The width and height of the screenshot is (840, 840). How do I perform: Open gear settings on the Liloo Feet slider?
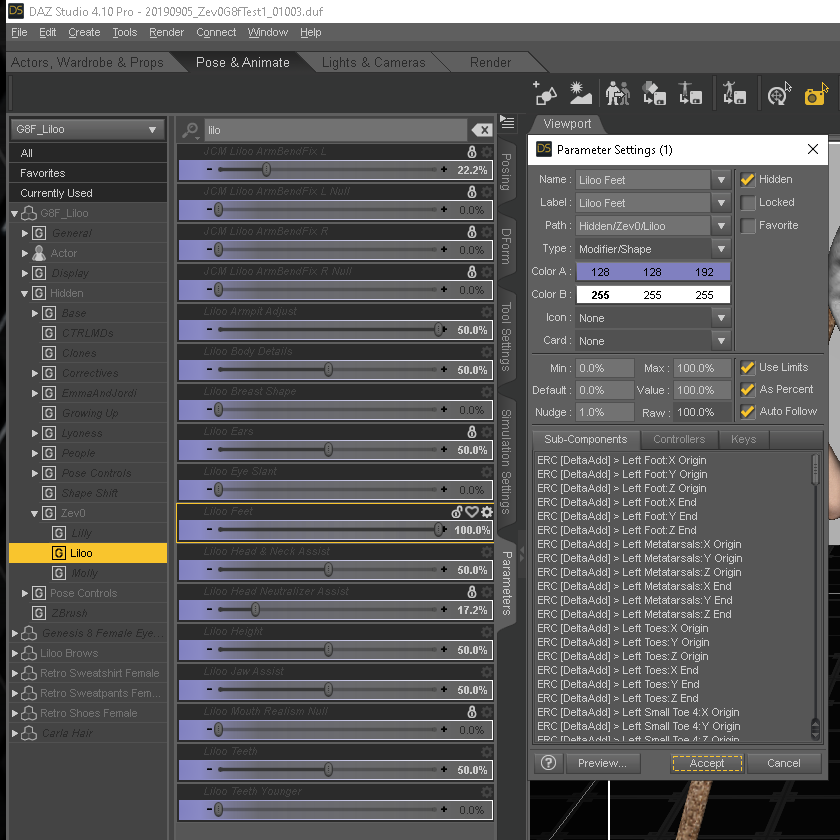(x=486, y=512)
